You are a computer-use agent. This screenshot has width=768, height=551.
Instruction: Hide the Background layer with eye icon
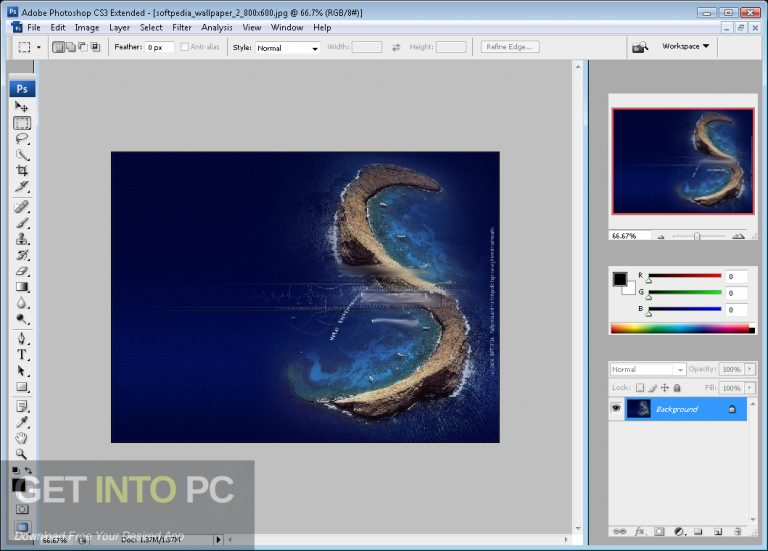tap(616, 407)
